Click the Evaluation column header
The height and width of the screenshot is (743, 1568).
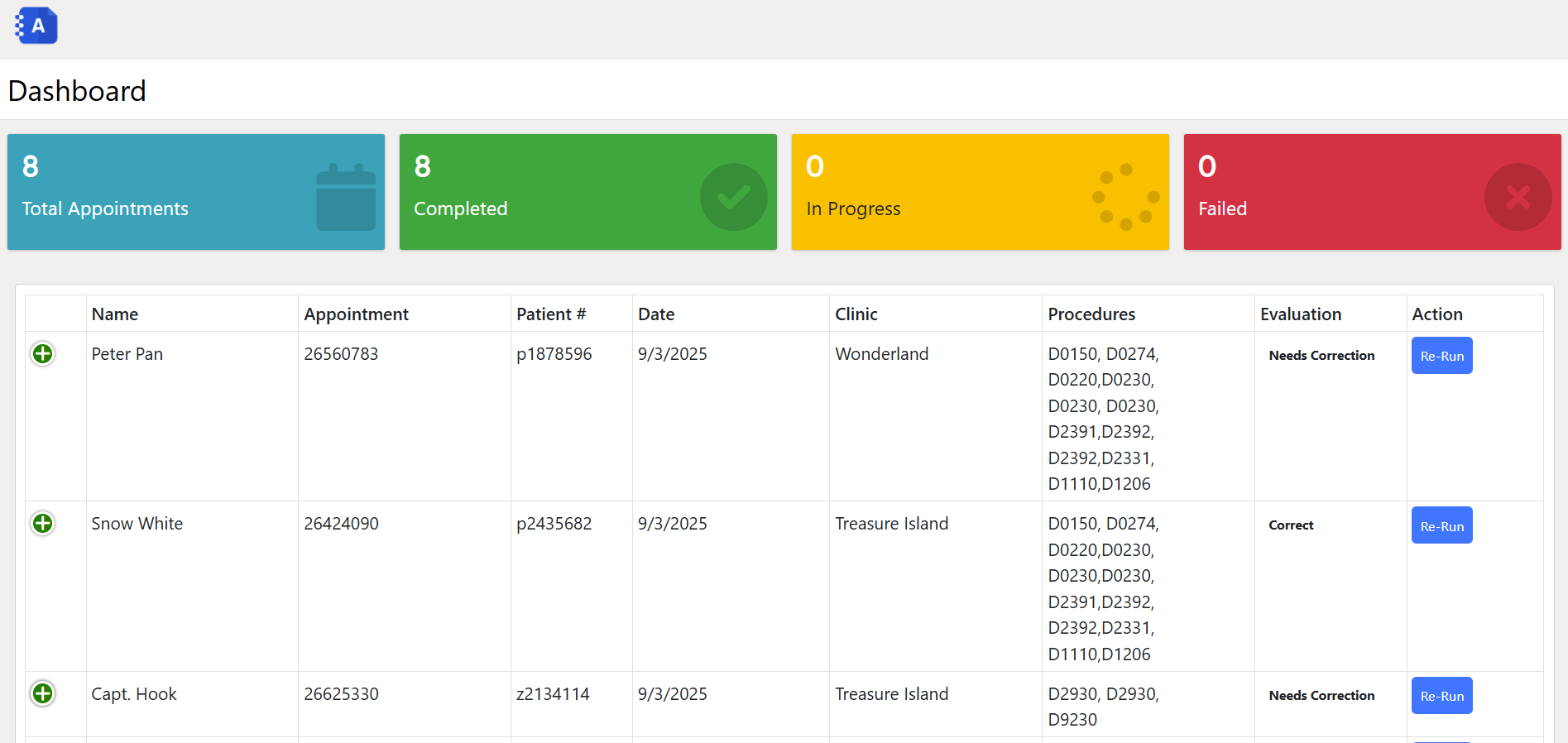1301,314
